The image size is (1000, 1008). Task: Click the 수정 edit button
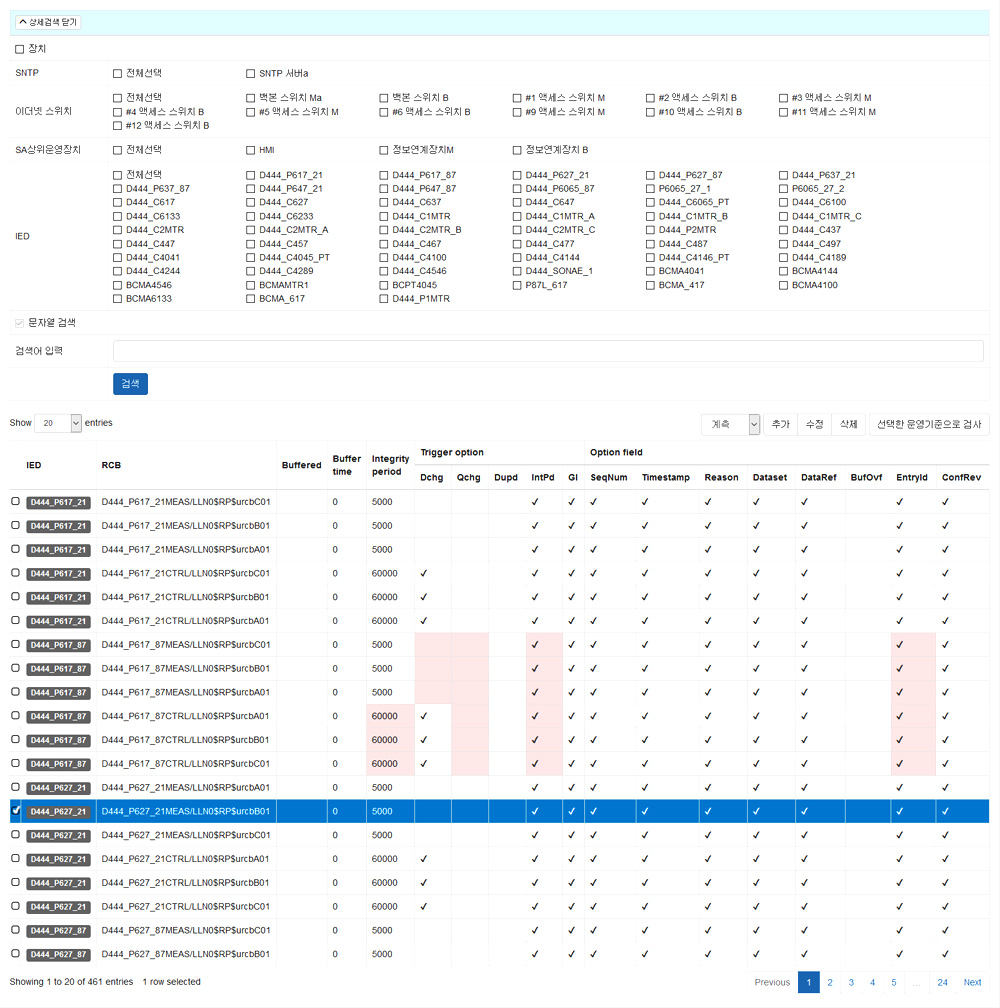coord(814,424)
